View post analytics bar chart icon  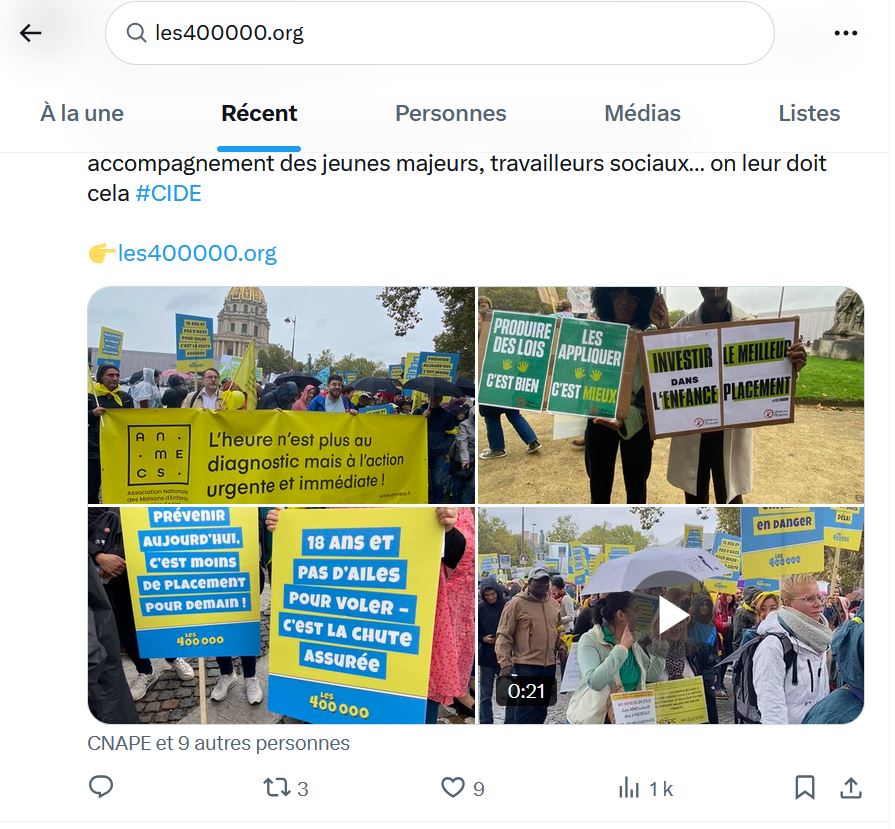(x=628, y=788)
